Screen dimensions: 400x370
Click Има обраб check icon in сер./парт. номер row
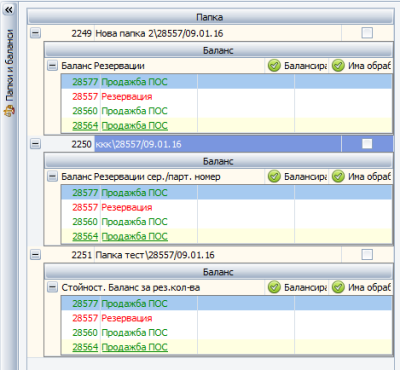tap(338, 177)
